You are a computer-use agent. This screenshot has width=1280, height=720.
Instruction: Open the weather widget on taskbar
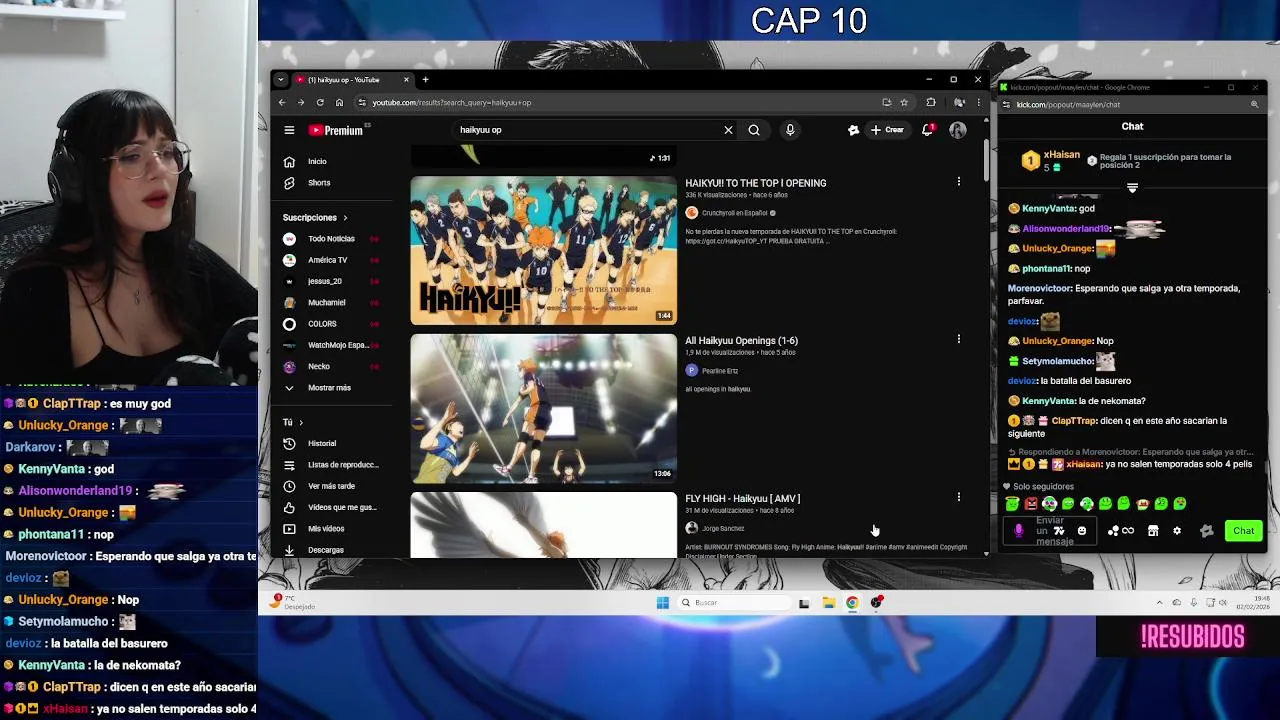coord(294,602)
